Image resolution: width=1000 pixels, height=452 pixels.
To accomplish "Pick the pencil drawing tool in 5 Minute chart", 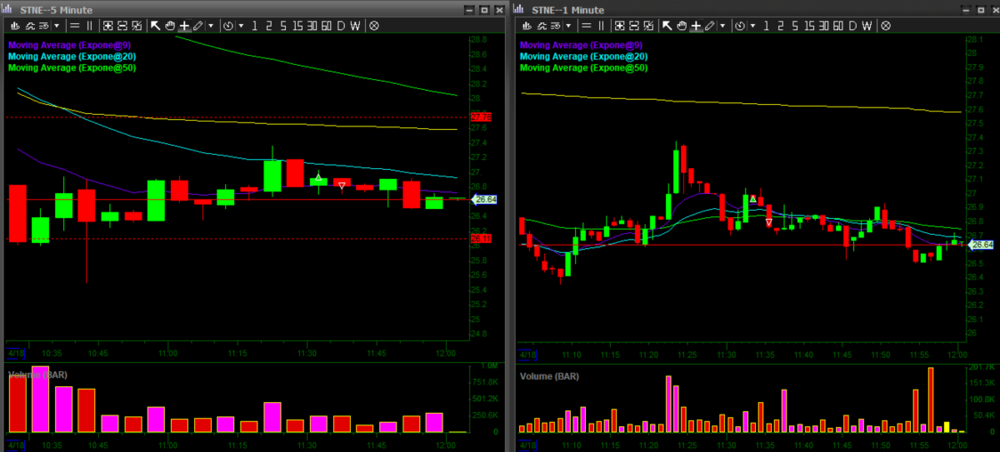I will [x=197, y=25].
